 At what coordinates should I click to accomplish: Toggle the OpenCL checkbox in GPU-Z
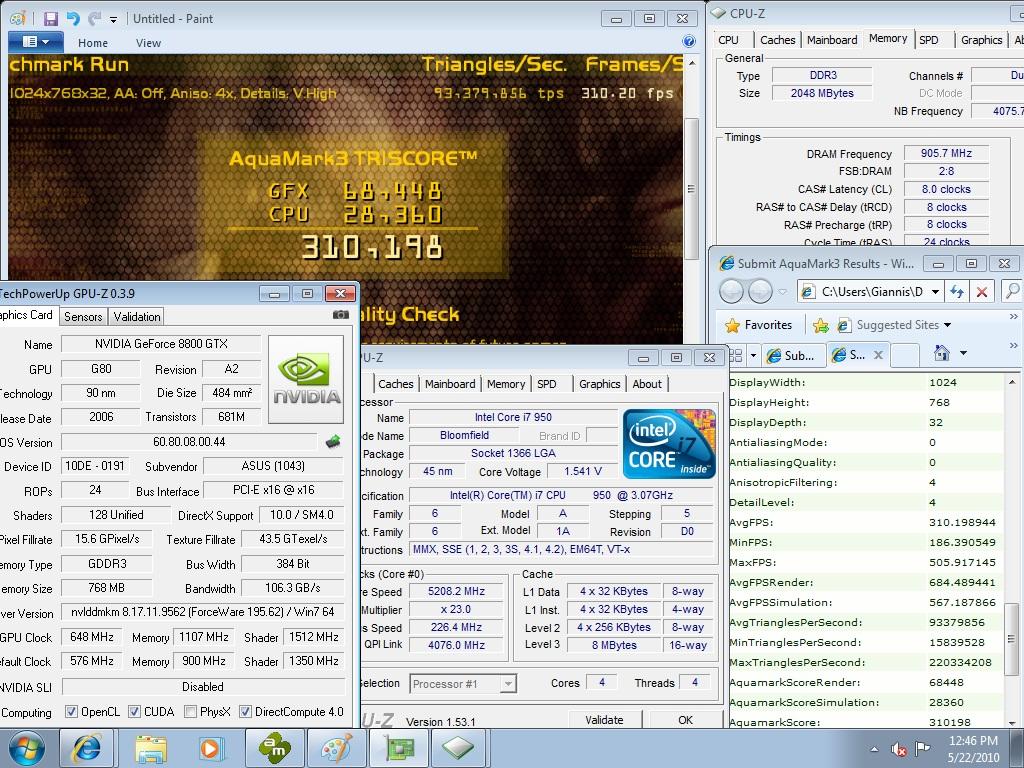click(71, 712)
